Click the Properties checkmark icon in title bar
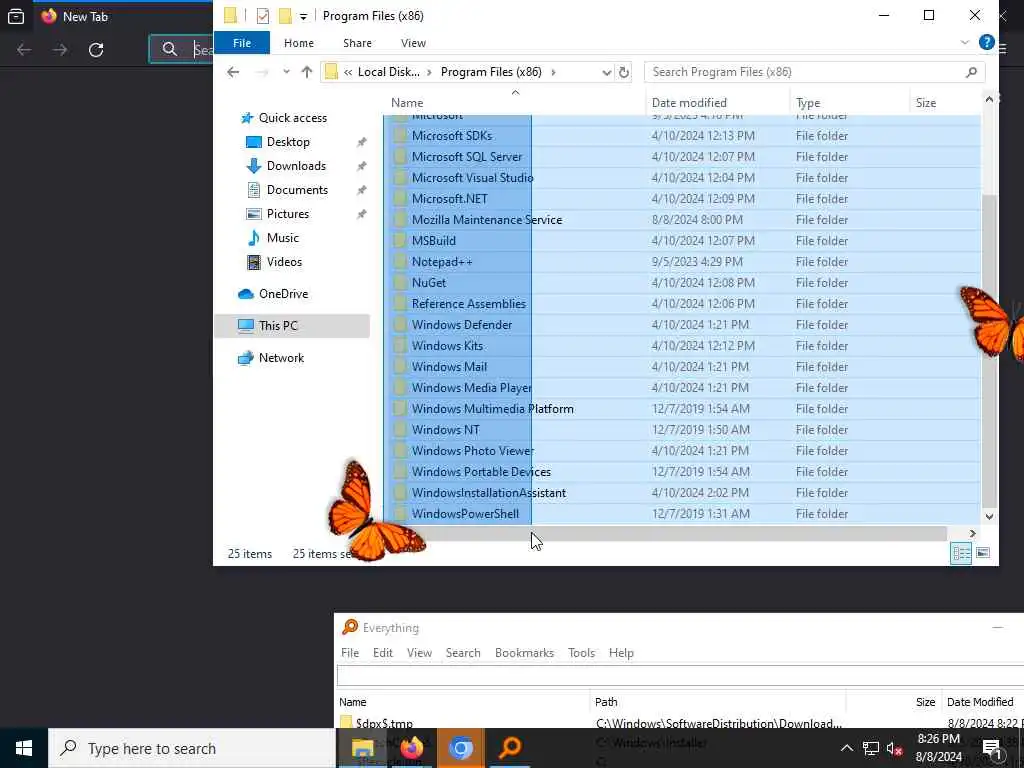Screen dimensions: 1024x768 (x=263, y=16)
